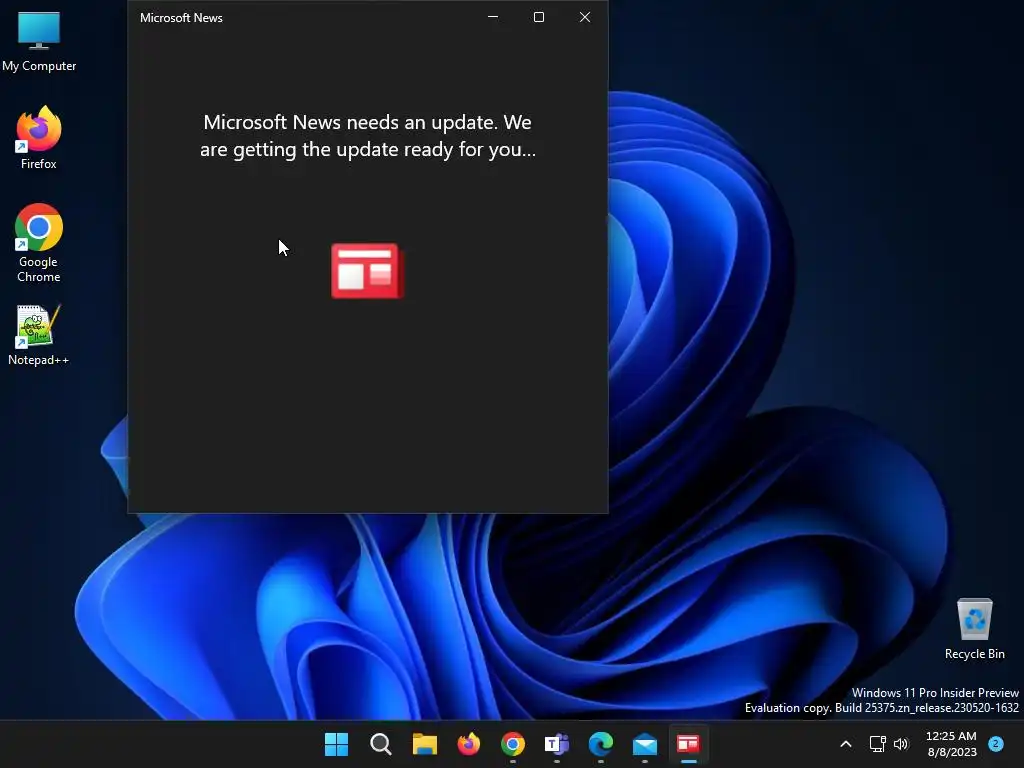The image size is (1024, 768).
Task: Maximize the Microsoft News window
Action: (x=539, y=18)
